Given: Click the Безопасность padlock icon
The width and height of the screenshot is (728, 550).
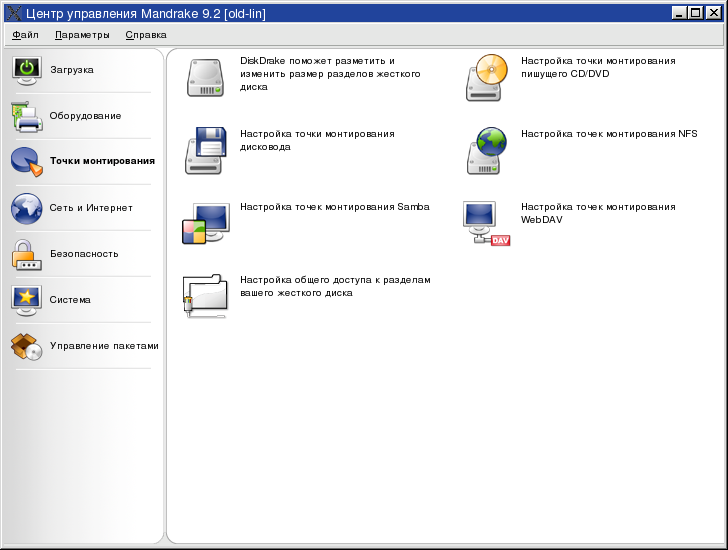Looking at the screenshot, I should point(27,254).
